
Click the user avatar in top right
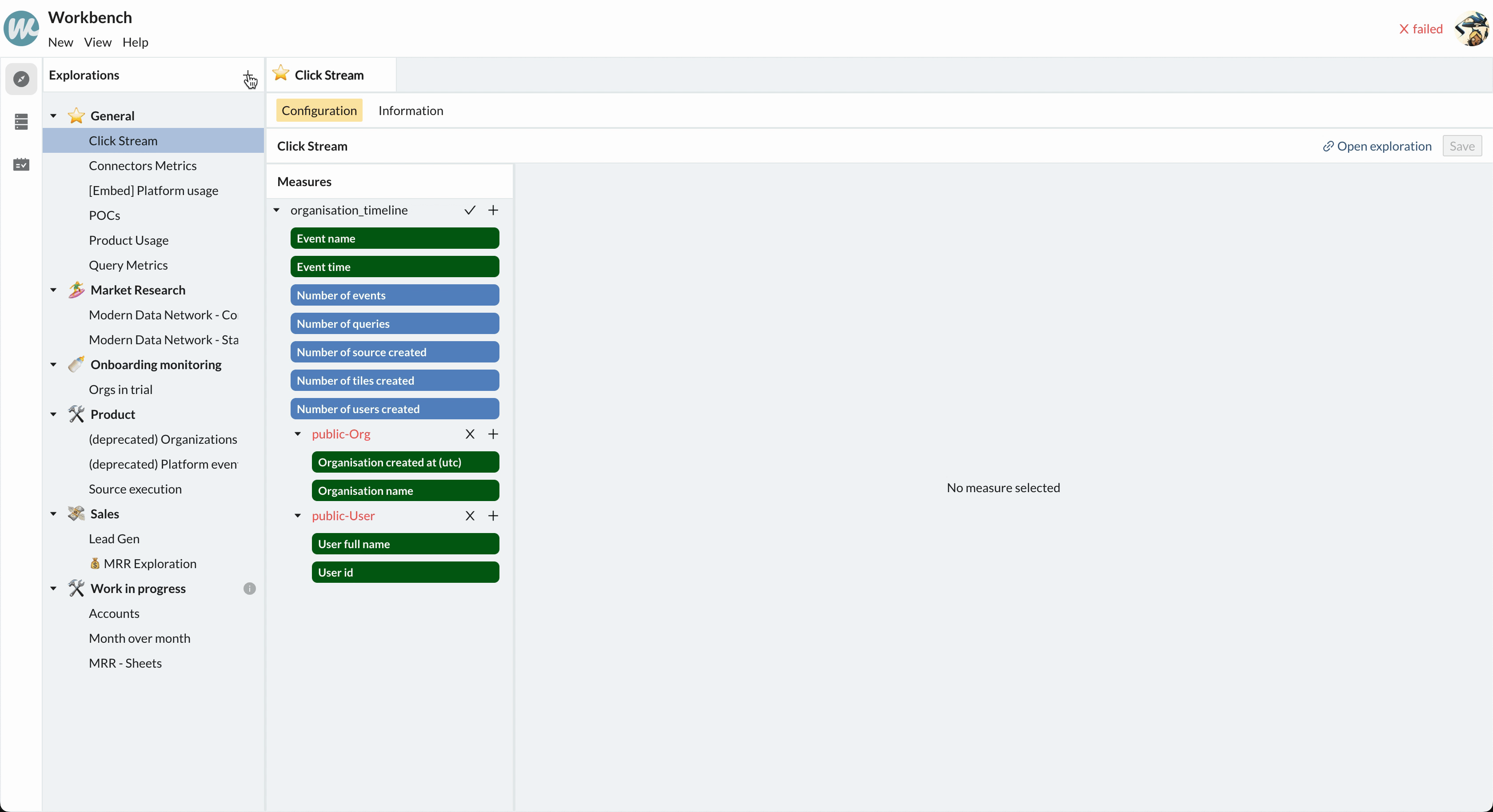pyautogui.click(x=1471, y=29)
